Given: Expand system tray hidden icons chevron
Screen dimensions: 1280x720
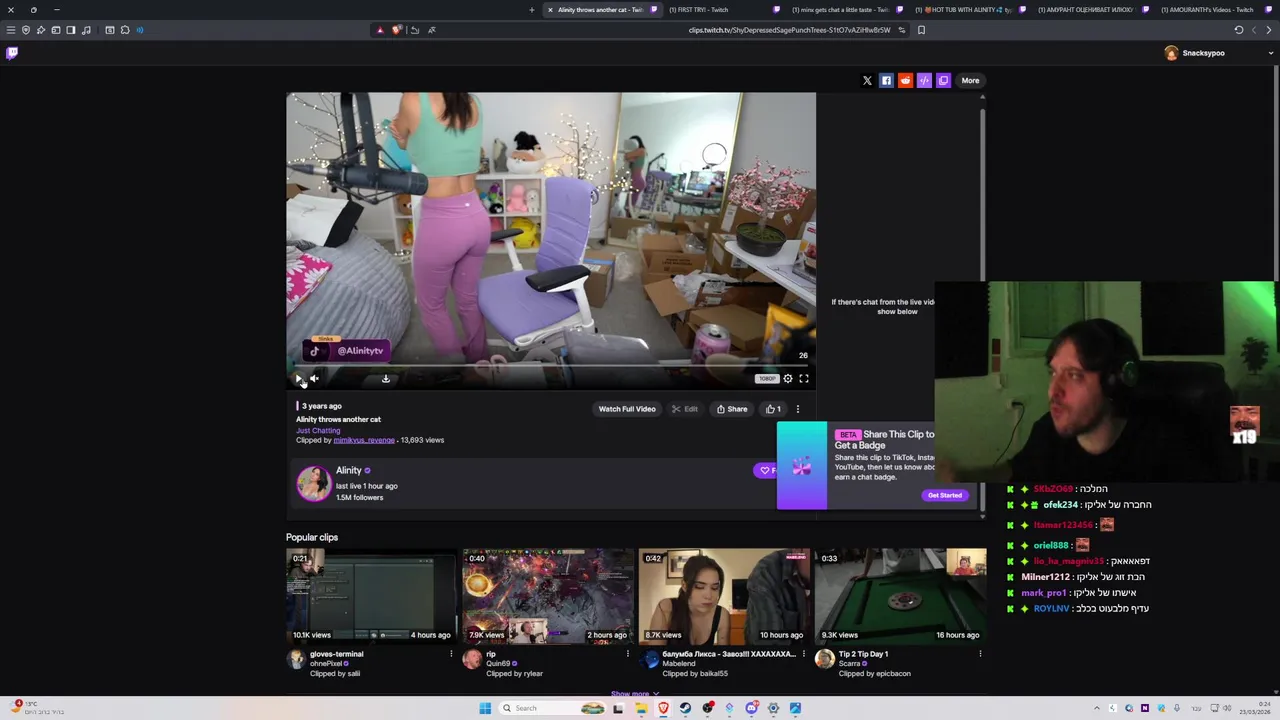Looking at the screenshot, I should point(1096,708).
